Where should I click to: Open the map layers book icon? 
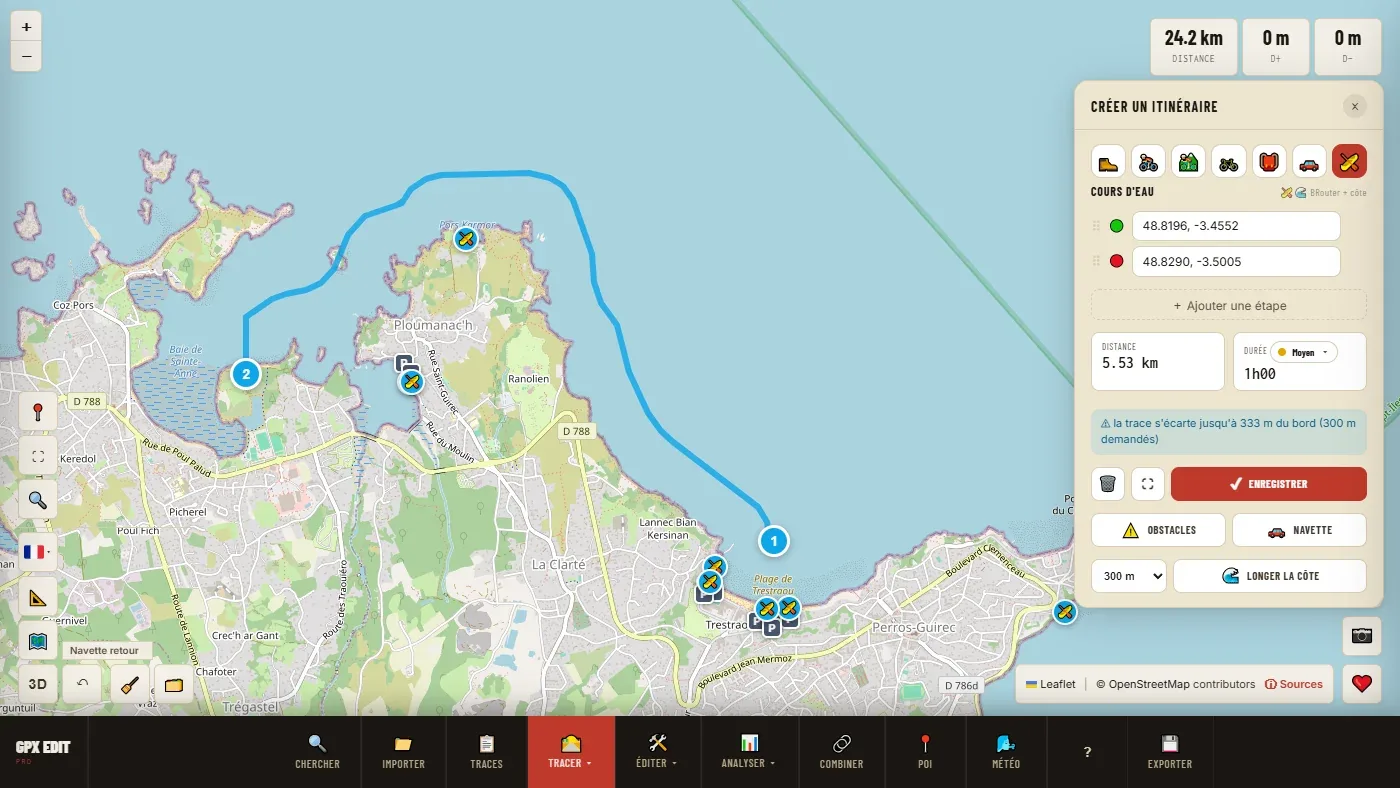[38, 641]
